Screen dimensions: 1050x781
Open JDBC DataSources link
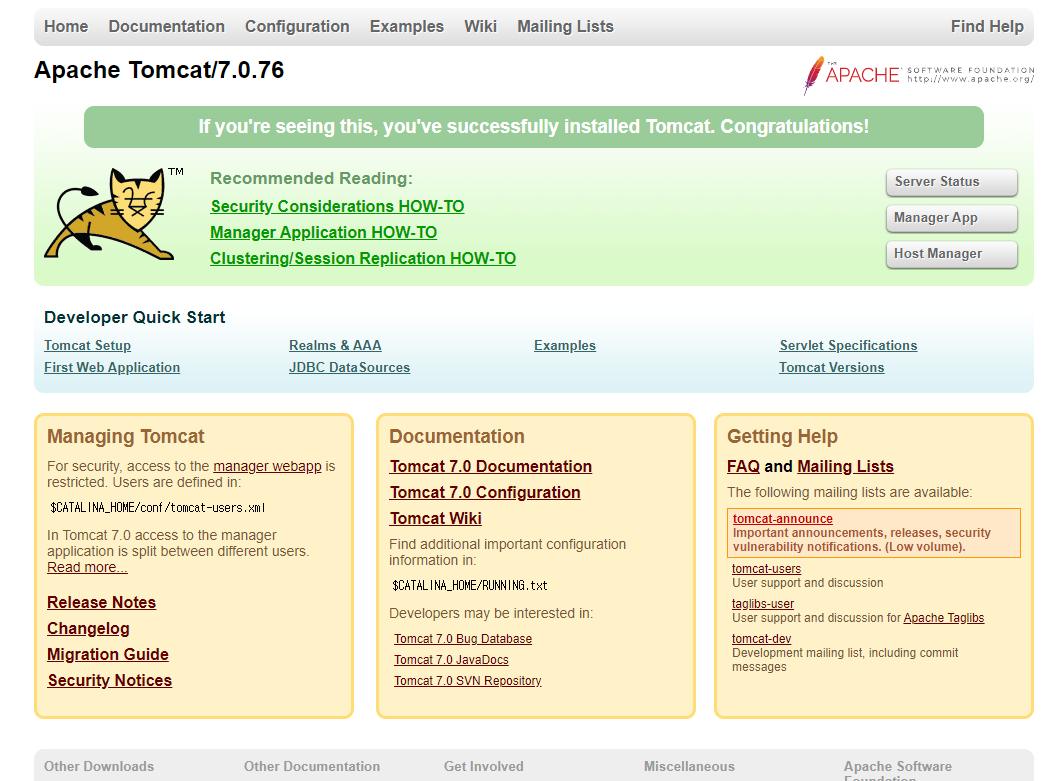pyautogui.click(x=350, y=368)
